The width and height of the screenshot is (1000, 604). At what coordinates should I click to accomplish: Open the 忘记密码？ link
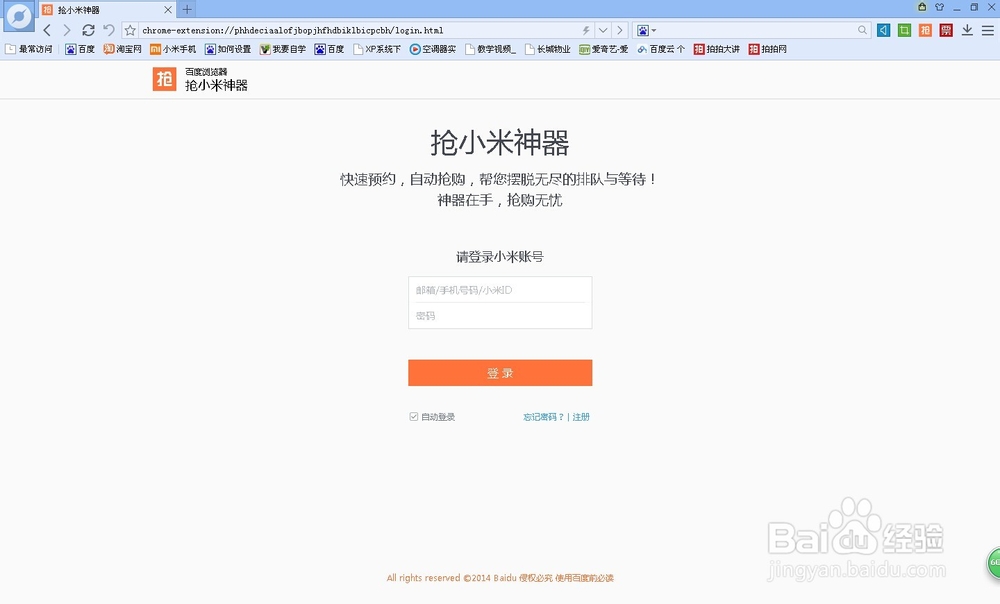point(543,417)
